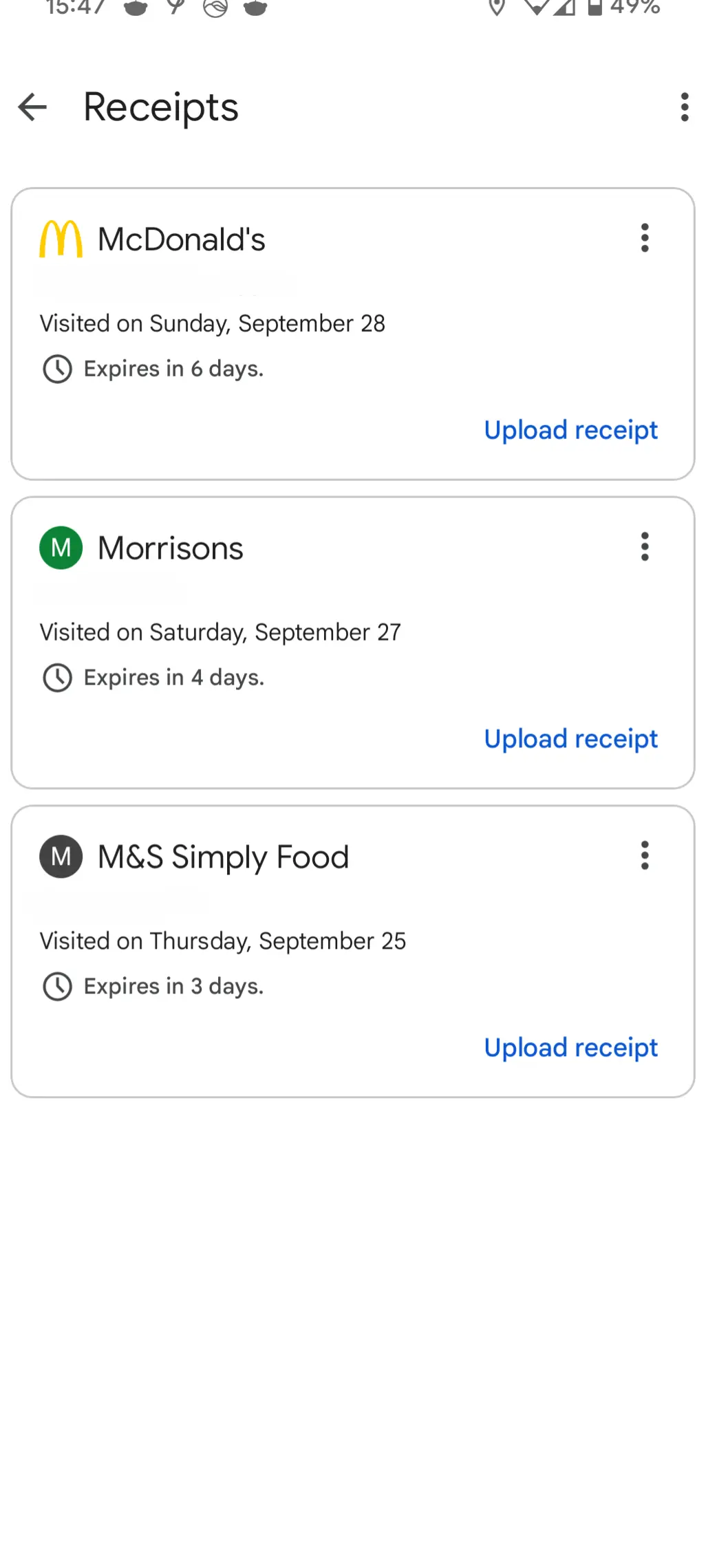Go back using the arrow icon
Viewport: 706px width, 1568px height.
pos(32,107)
